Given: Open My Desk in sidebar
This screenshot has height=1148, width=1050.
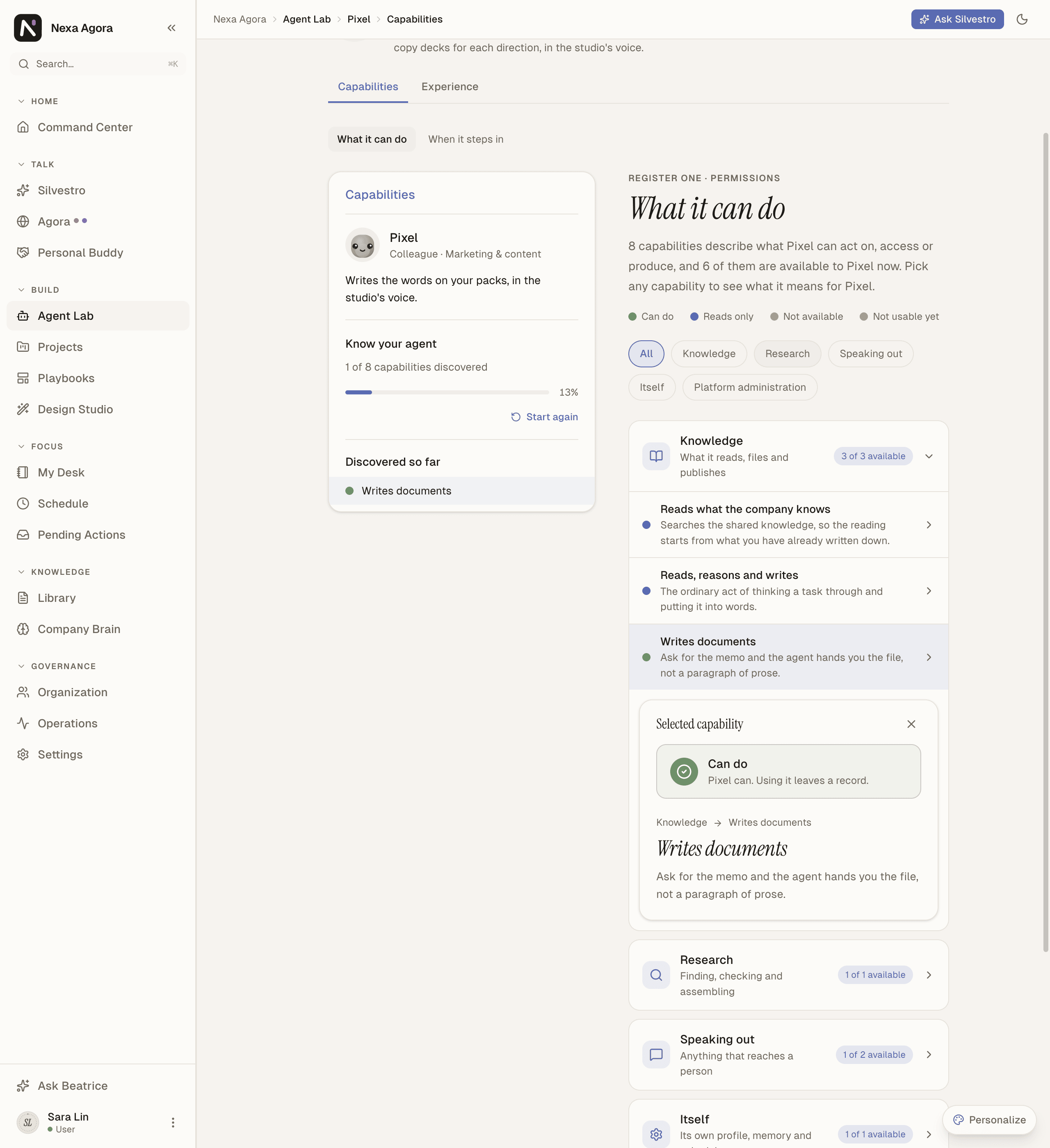Looking at the screenshot, I should pos(98,473).
